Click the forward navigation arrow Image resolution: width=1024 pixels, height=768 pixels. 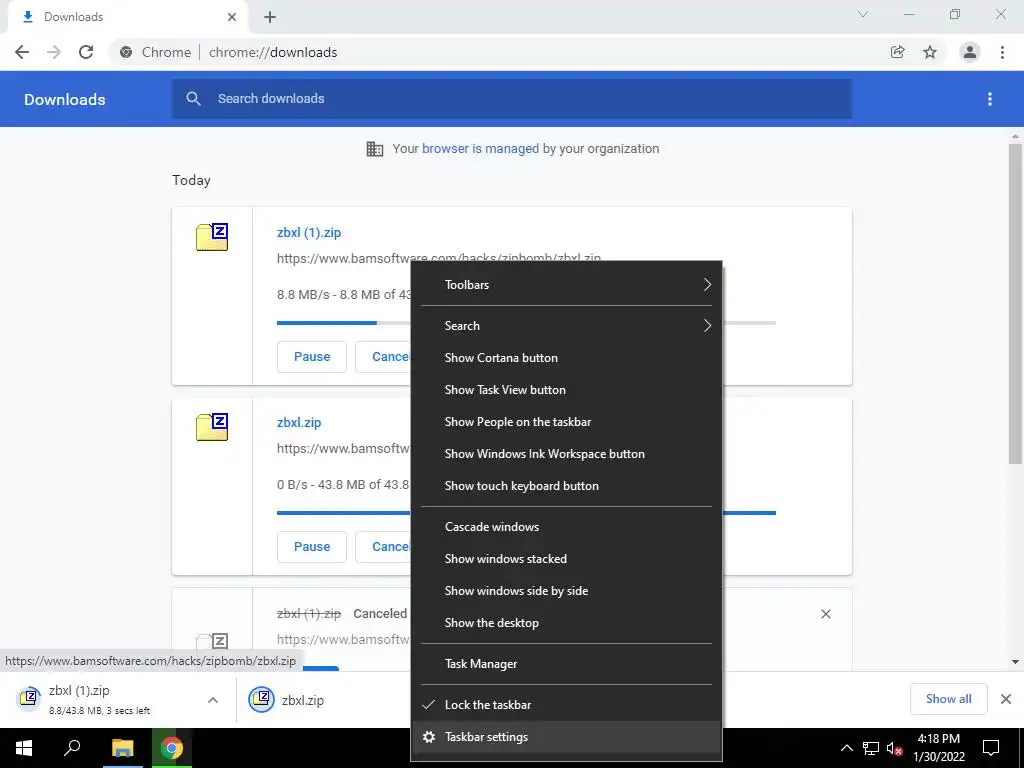point(54,52)
